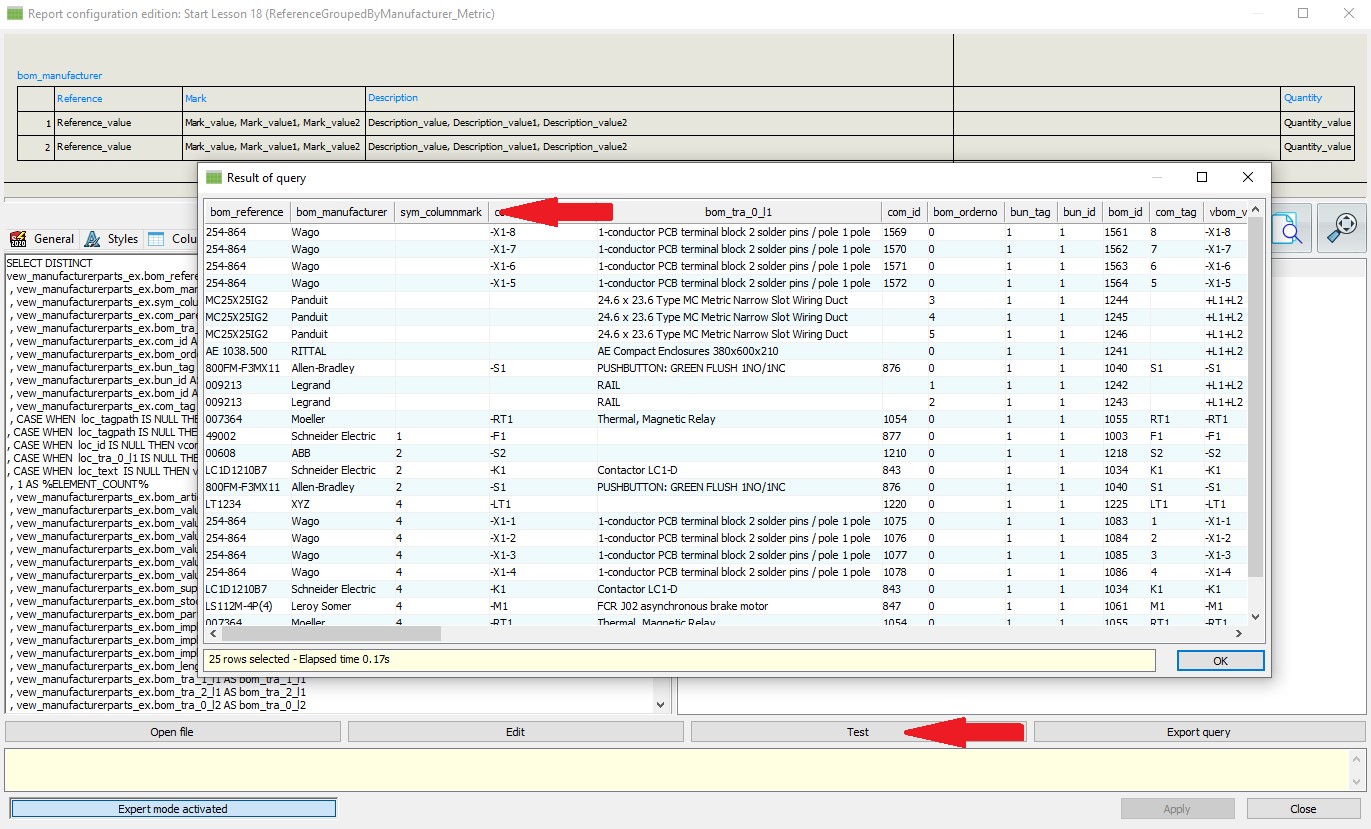
Task: Toggle the Expert mode activated control
Action: tap(171, 808)
